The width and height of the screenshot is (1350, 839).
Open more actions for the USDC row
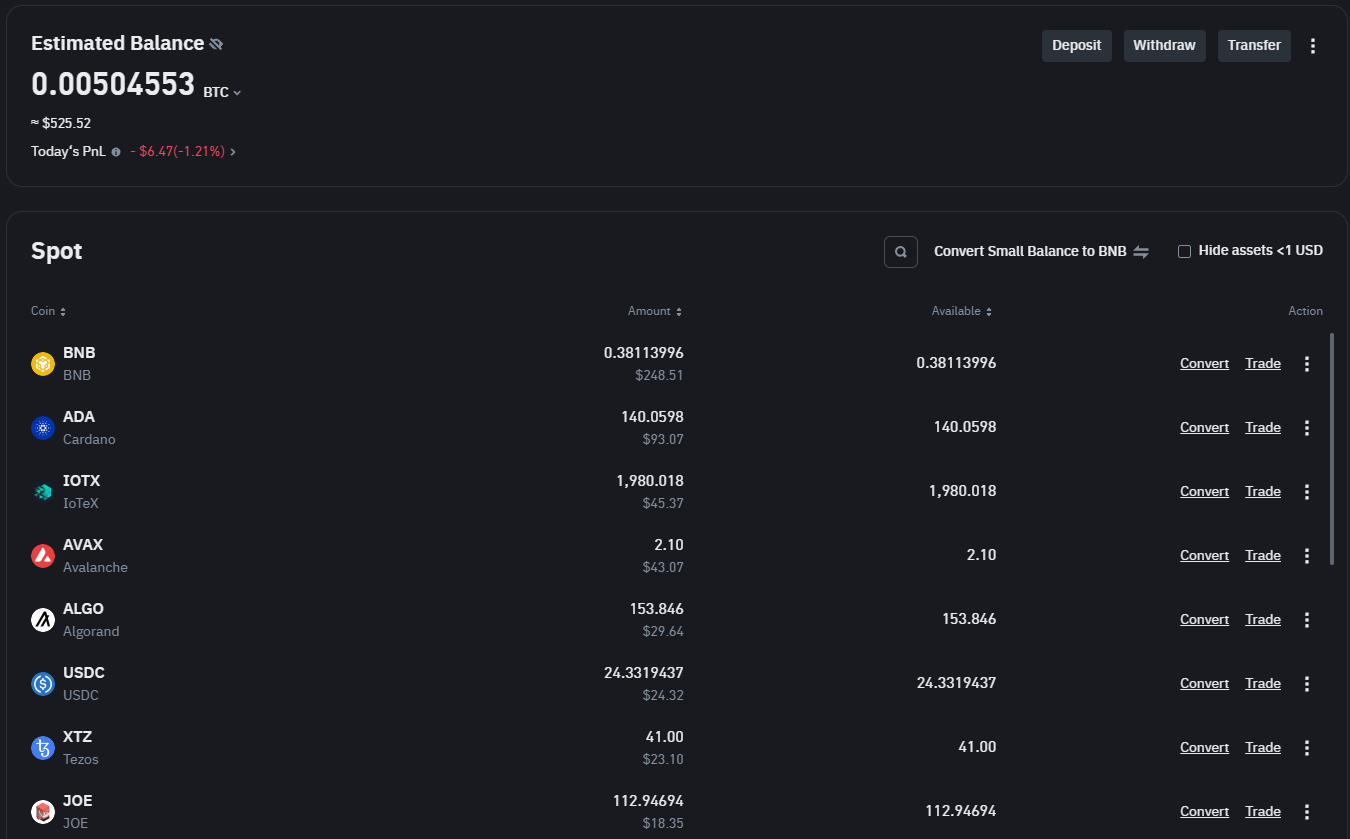pyautogui.click(x=1307, y=684)
